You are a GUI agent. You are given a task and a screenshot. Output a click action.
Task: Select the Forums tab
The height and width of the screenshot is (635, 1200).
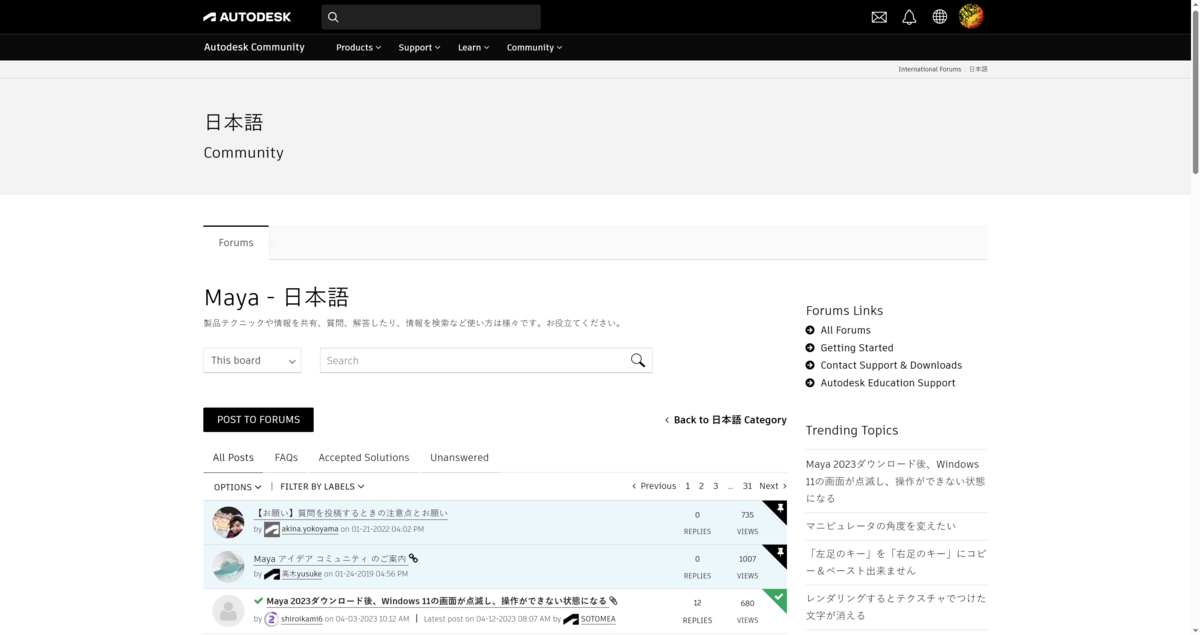pos(236,243)
